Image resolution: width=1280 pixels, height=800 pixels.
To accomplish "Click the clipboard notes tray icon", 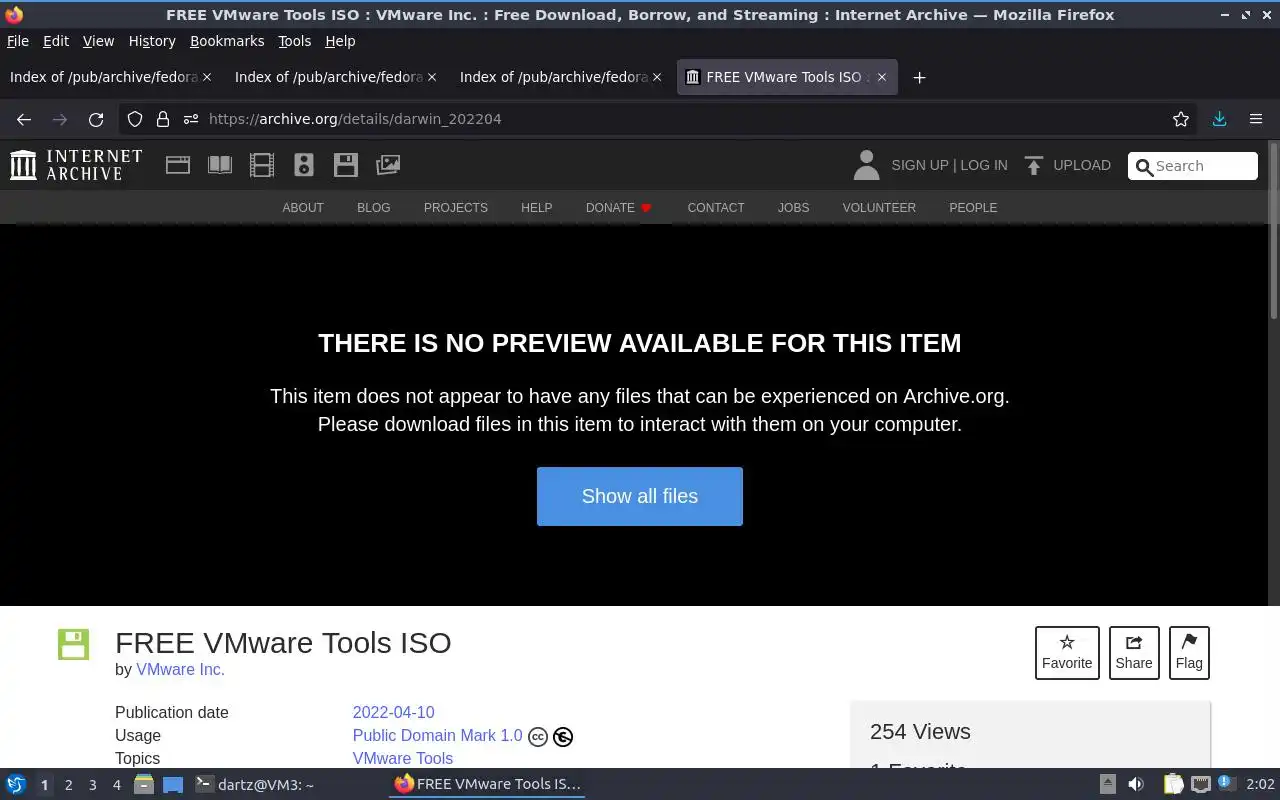I will 1173,785.
